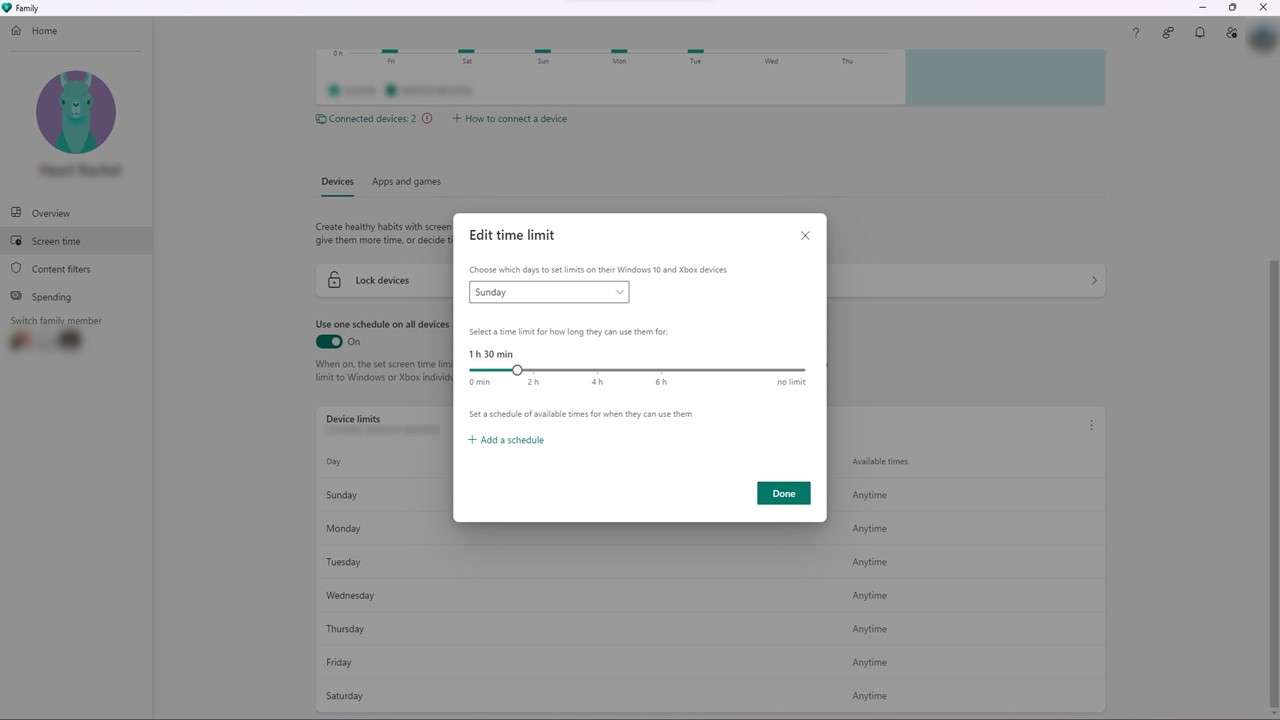Switch to Apps and games tab
This screenshot has width=1280, height=720.
406,182
